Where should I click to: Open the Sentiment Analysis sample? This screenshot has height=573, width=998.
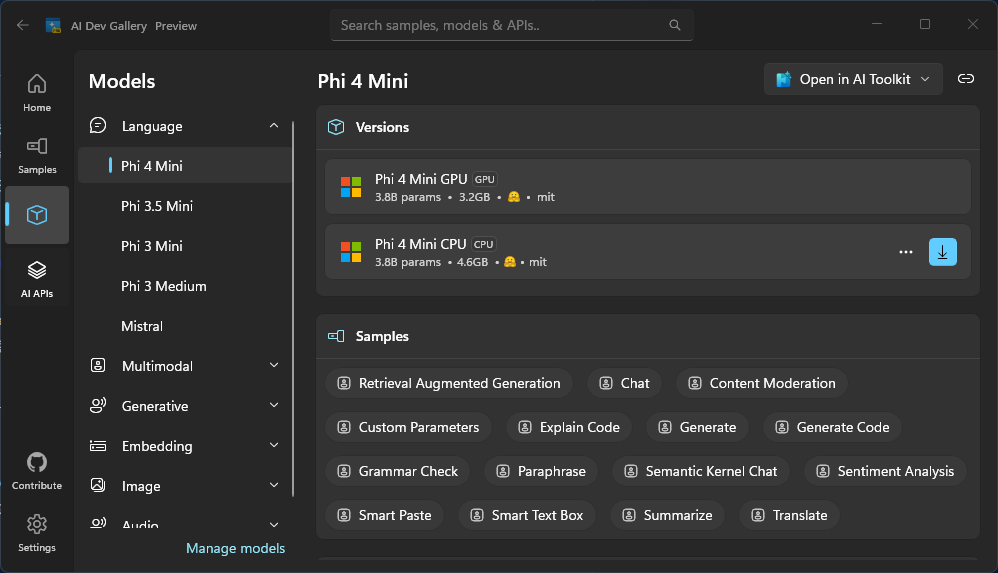(x=885, y=471)
